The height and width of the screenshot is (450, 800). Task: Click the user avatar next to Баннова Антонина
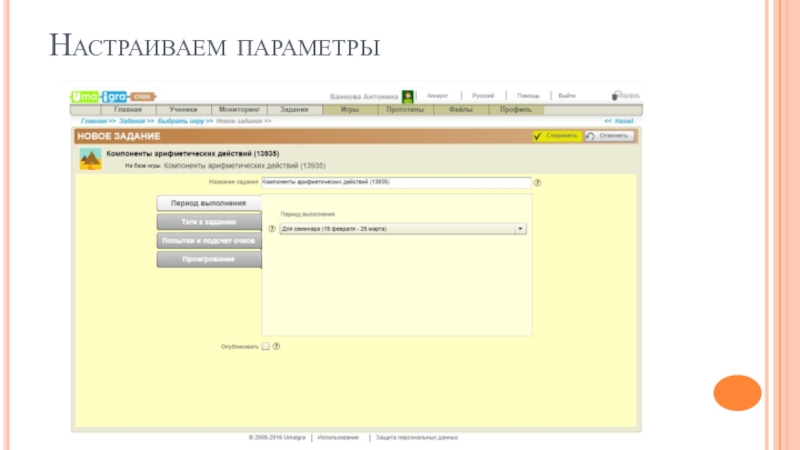[408, 97]
